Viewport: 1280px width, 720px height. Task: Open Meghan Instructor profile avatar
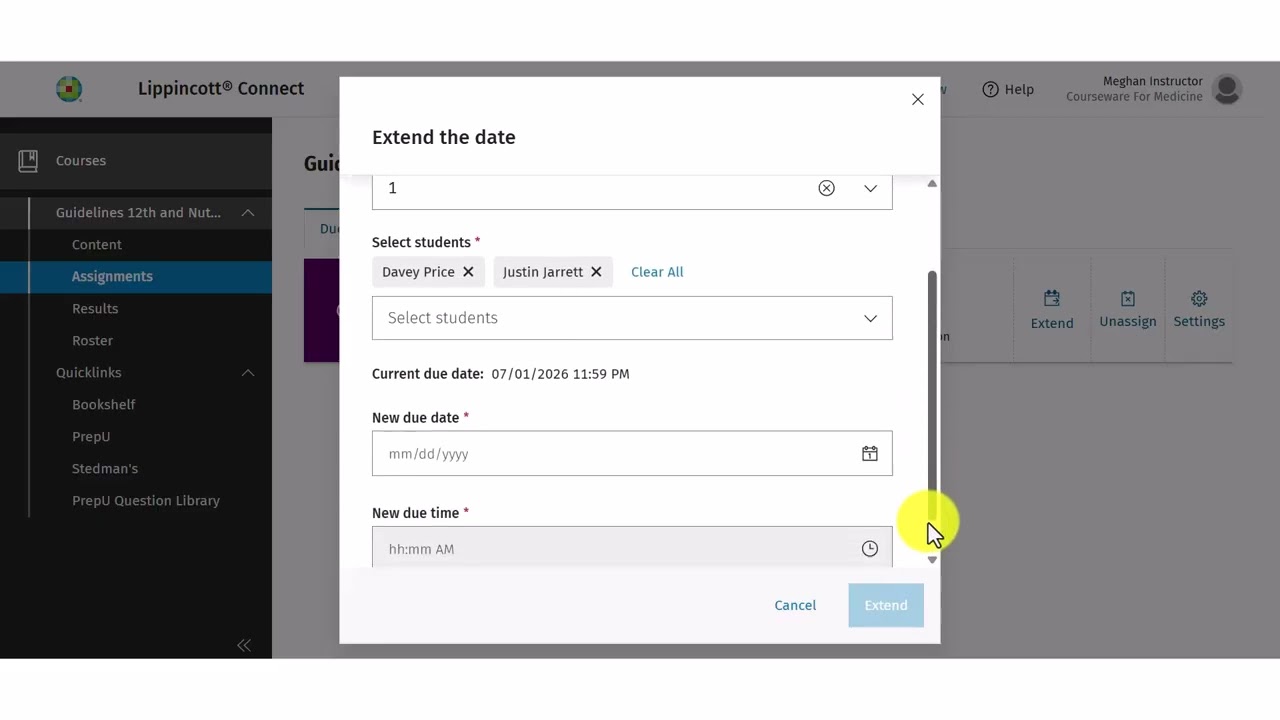(x=1227, y=89)
